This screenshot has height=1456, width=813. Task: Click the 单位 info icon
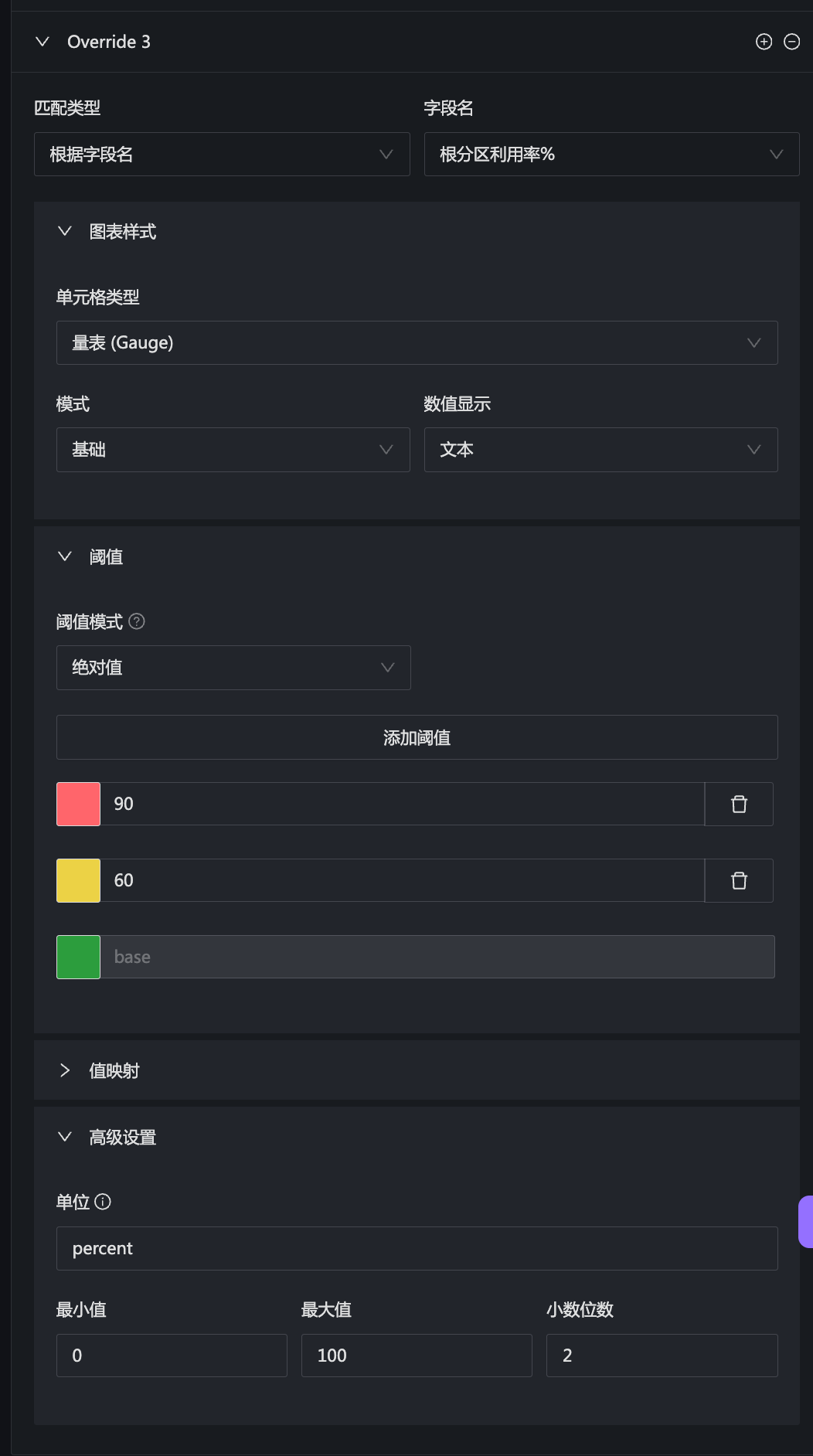tap(103, 1202)
